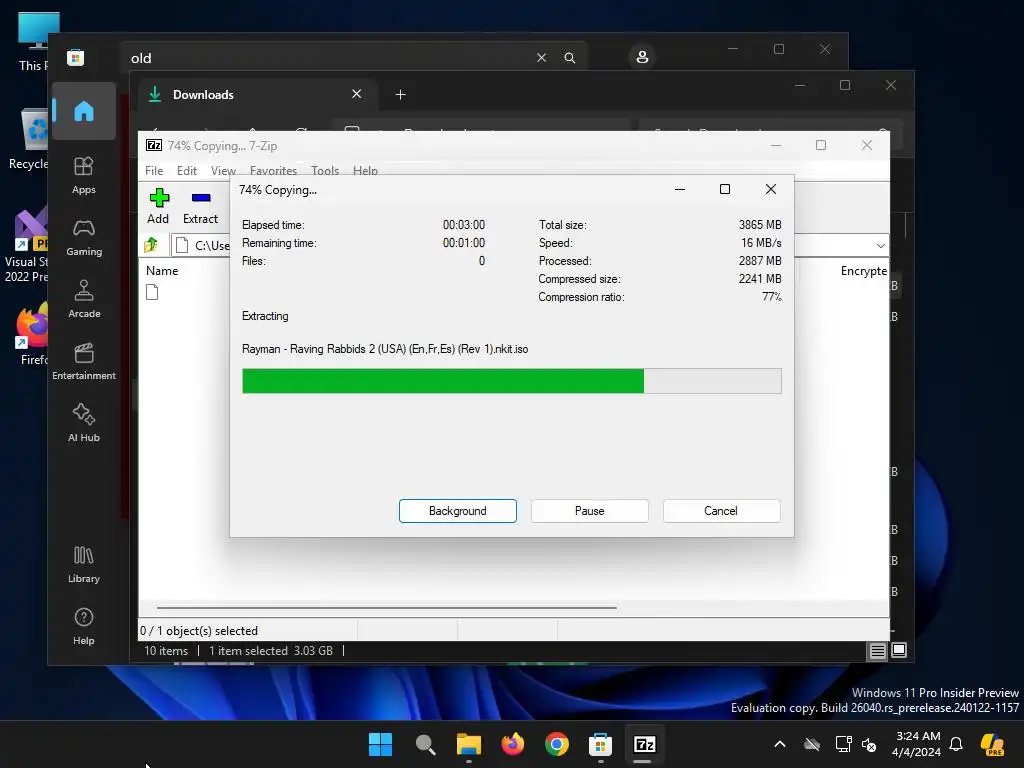
Task: Open Microsoft Store from the taskbar
Action: pyautogui.click(x=600, y=744)
